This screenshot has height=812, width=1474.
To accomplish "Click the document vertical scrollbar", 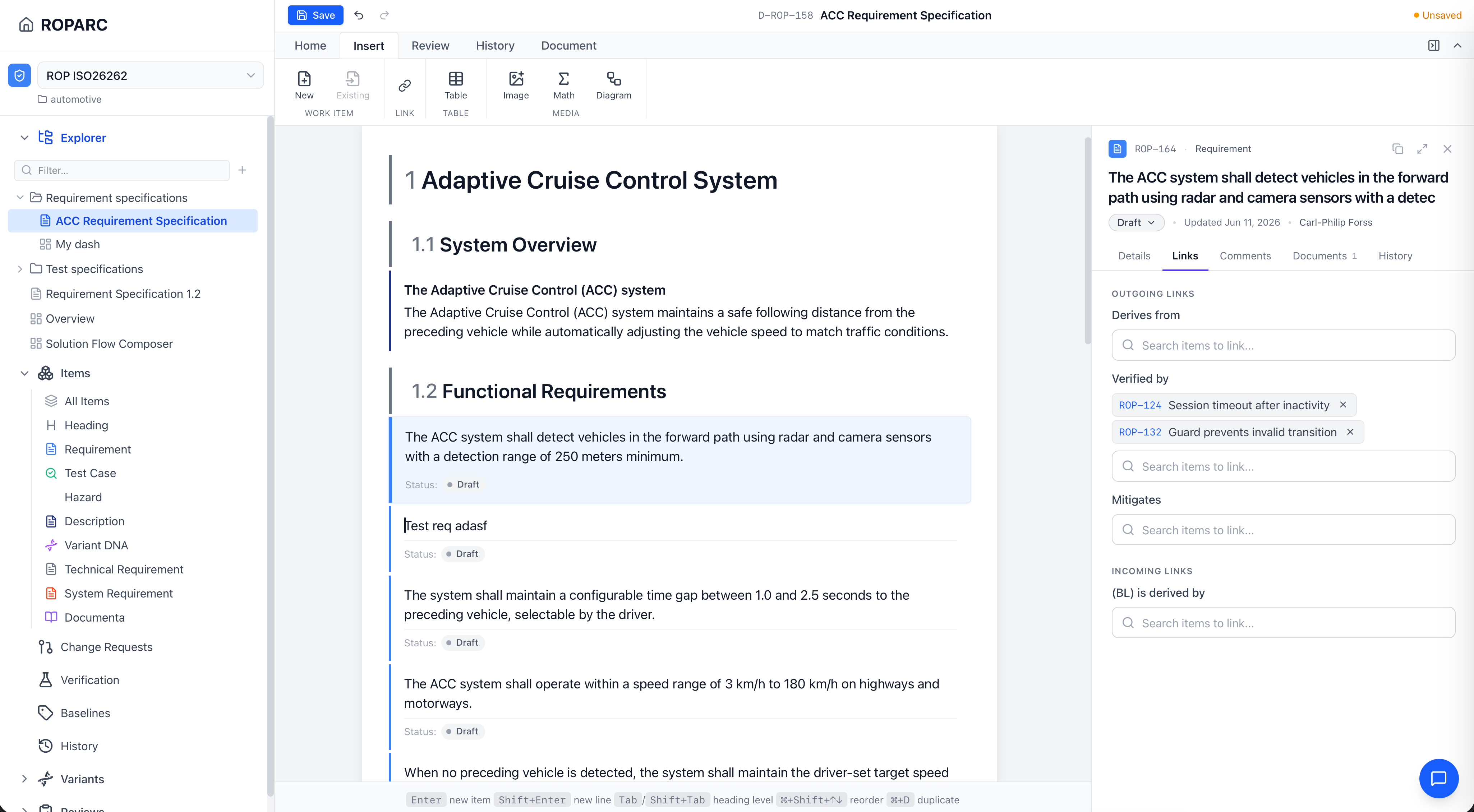I will [1087, 240].
